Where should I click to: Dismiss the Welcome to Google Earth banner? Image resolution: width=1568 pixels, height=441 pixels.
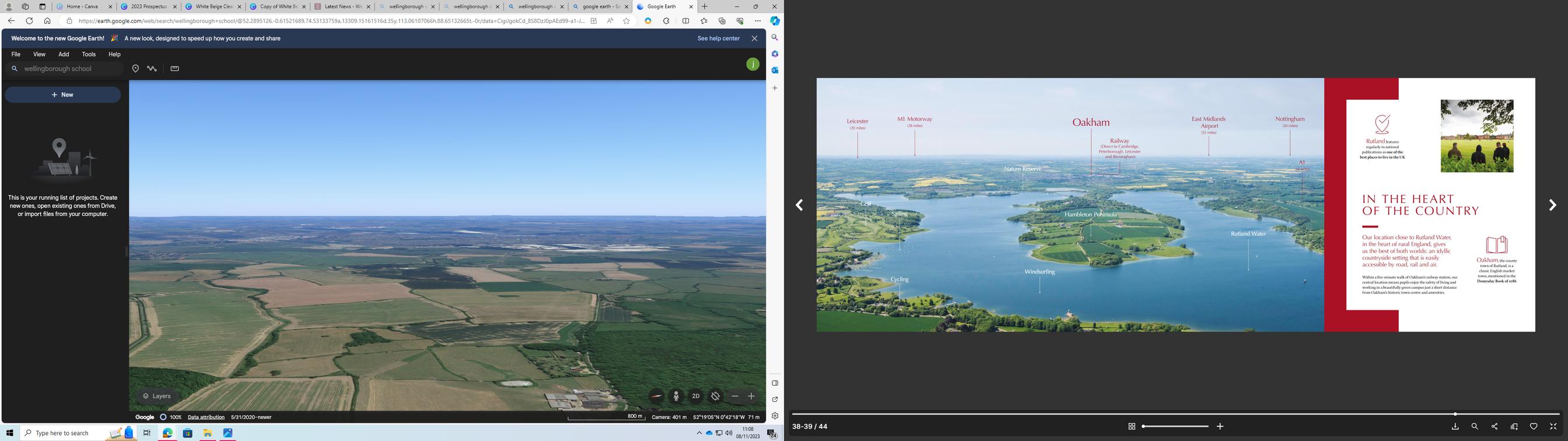[755, 38]
